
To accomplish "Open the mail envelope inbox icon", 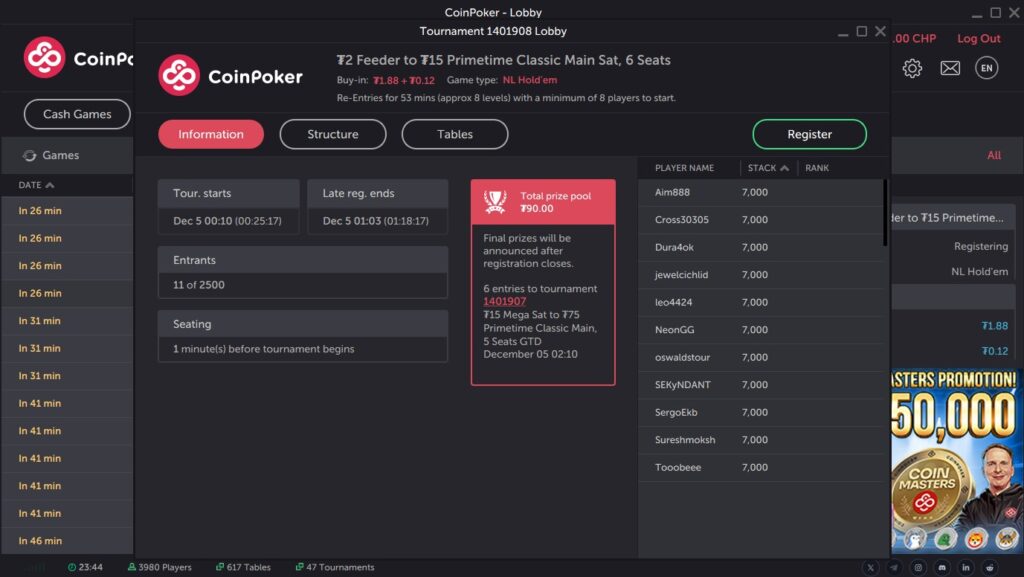I will click(950, 68).
